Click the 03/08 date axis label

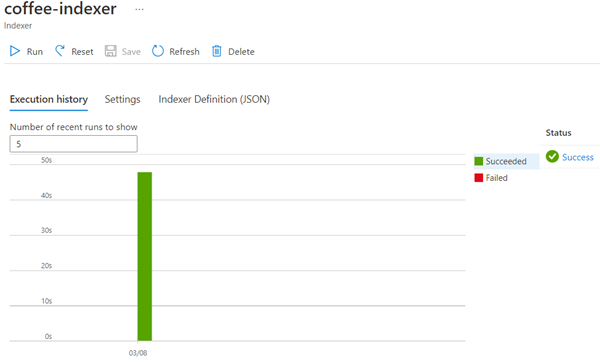(x=138, y=353)
